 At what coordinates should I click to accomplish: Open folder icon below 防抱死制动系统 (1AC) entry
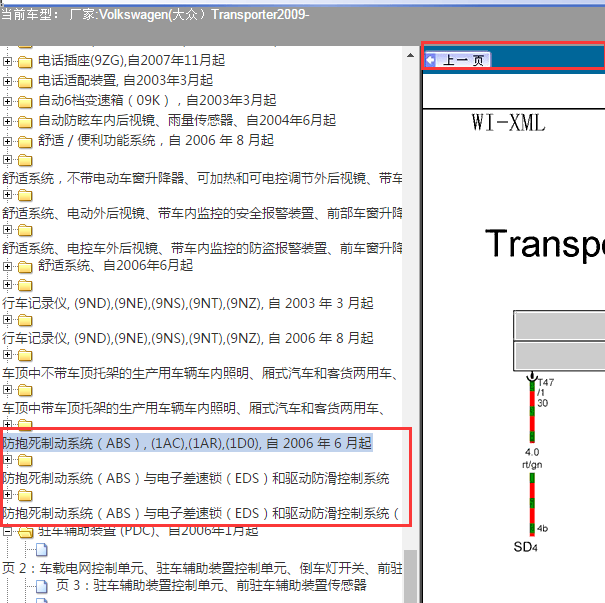tap(25, 460)
